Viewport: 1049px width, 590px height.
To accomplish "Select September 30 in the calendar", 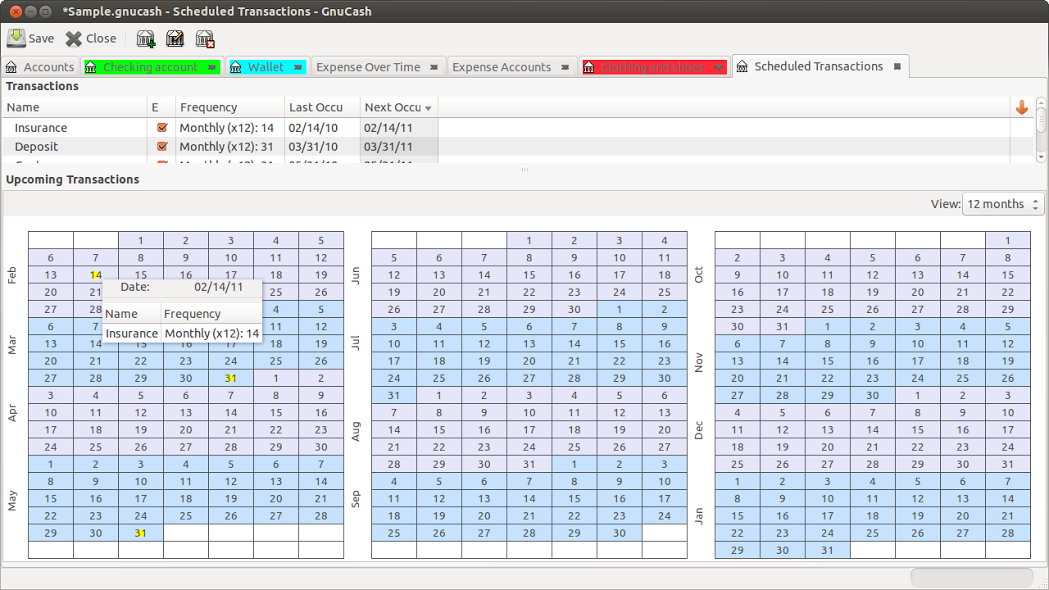I will click(x=619, y=533).
